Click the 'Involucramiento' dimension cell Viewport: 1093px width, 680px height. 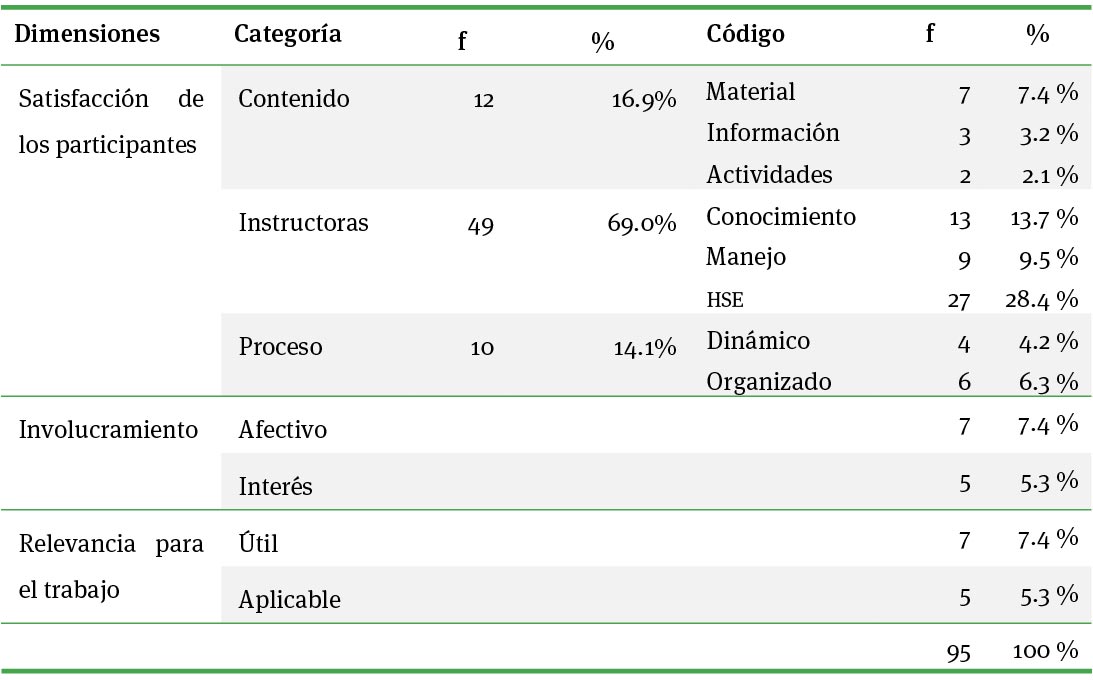109,429
